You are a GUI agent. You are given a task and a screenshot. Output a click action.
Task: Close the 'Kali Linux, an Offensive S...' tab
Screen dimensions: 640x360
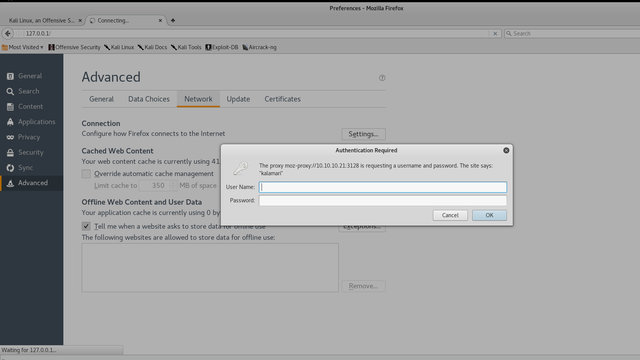(x=80, y=20)
